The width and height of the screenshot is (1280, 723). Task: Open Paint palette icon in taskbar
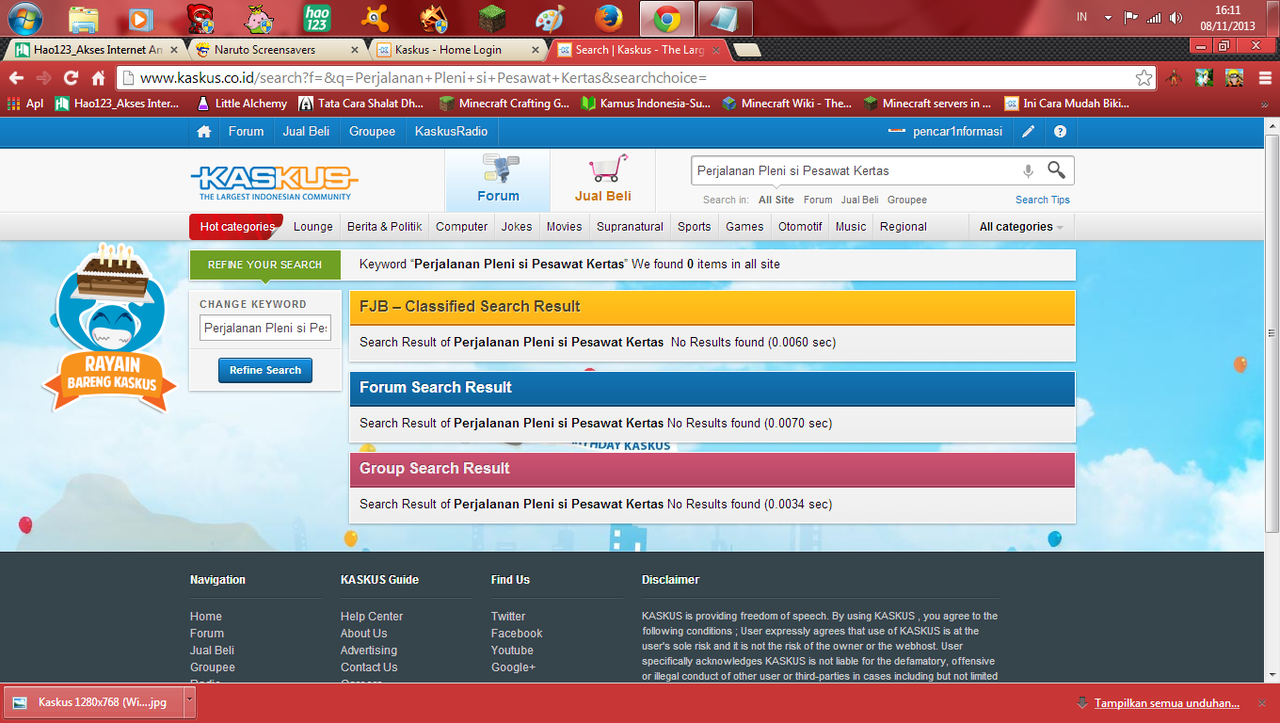[550, 18]
